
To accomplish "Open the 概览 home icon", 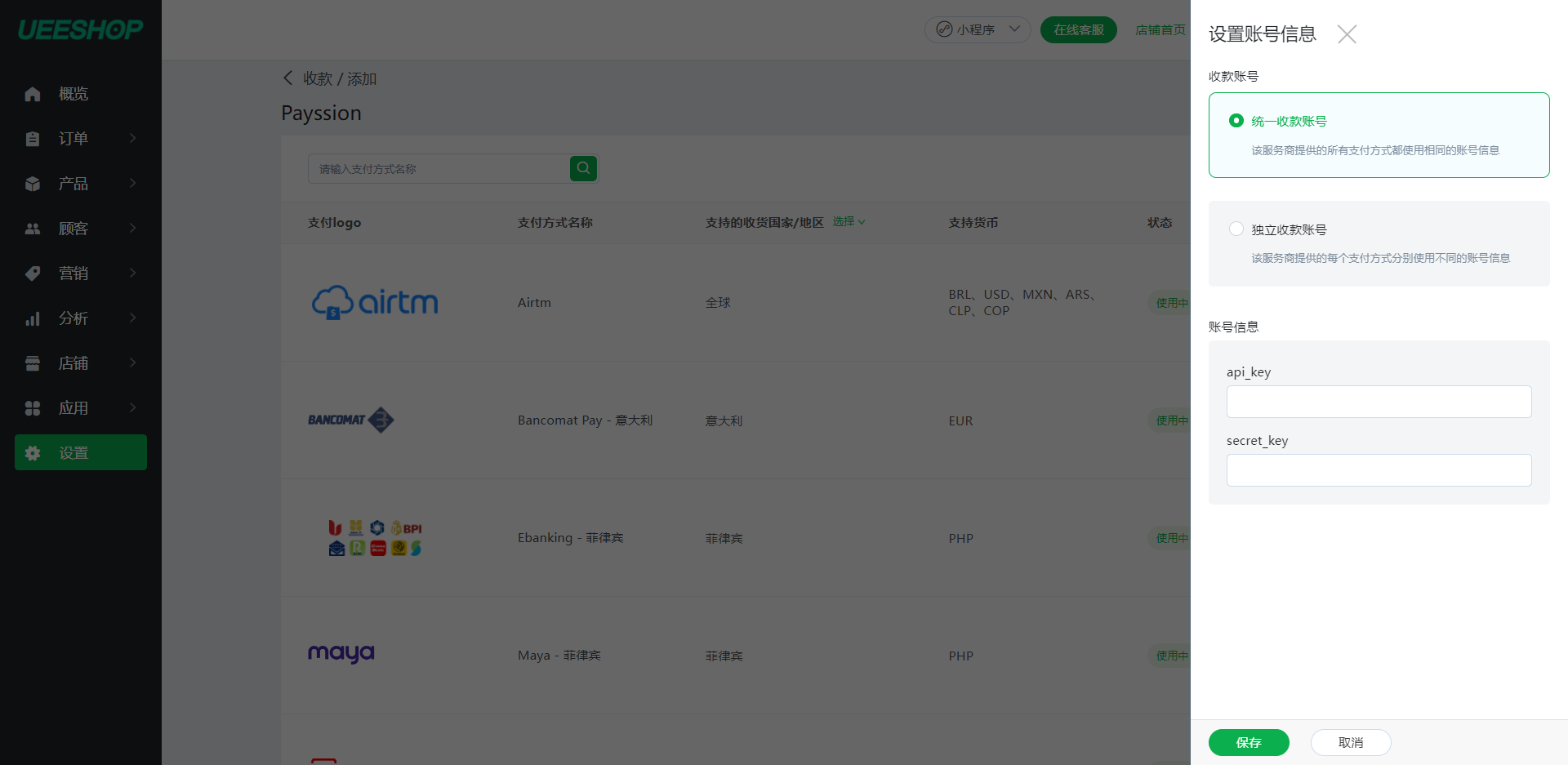I will tap(33, 94).
